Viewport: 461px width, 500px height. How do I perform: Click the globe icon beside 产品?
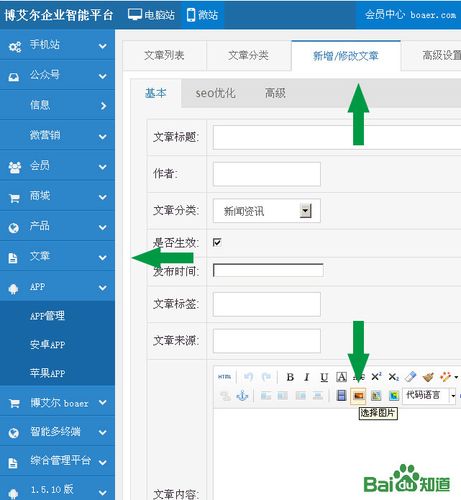pos(13,228)
